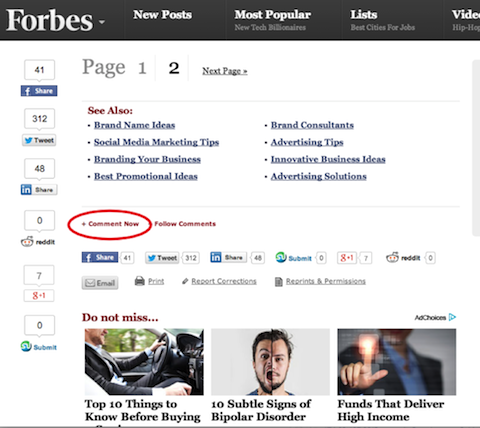Open the partially visible Video menu
This screenshot has width=480, height=428.
(x=466, y=15)
